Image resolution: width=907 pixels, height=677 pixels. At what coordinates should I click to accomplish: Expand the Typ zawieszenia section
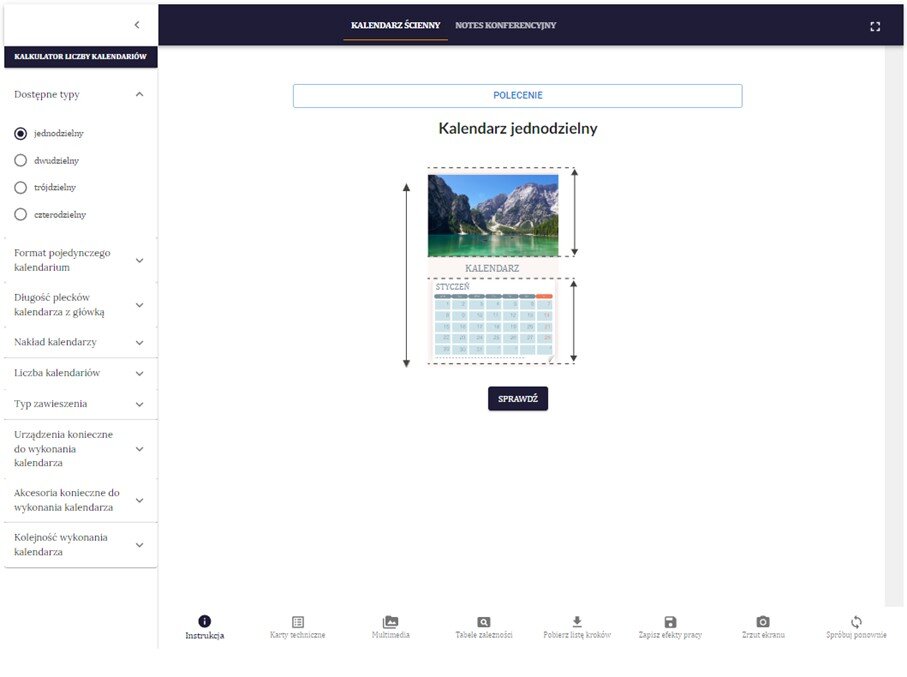81,404
